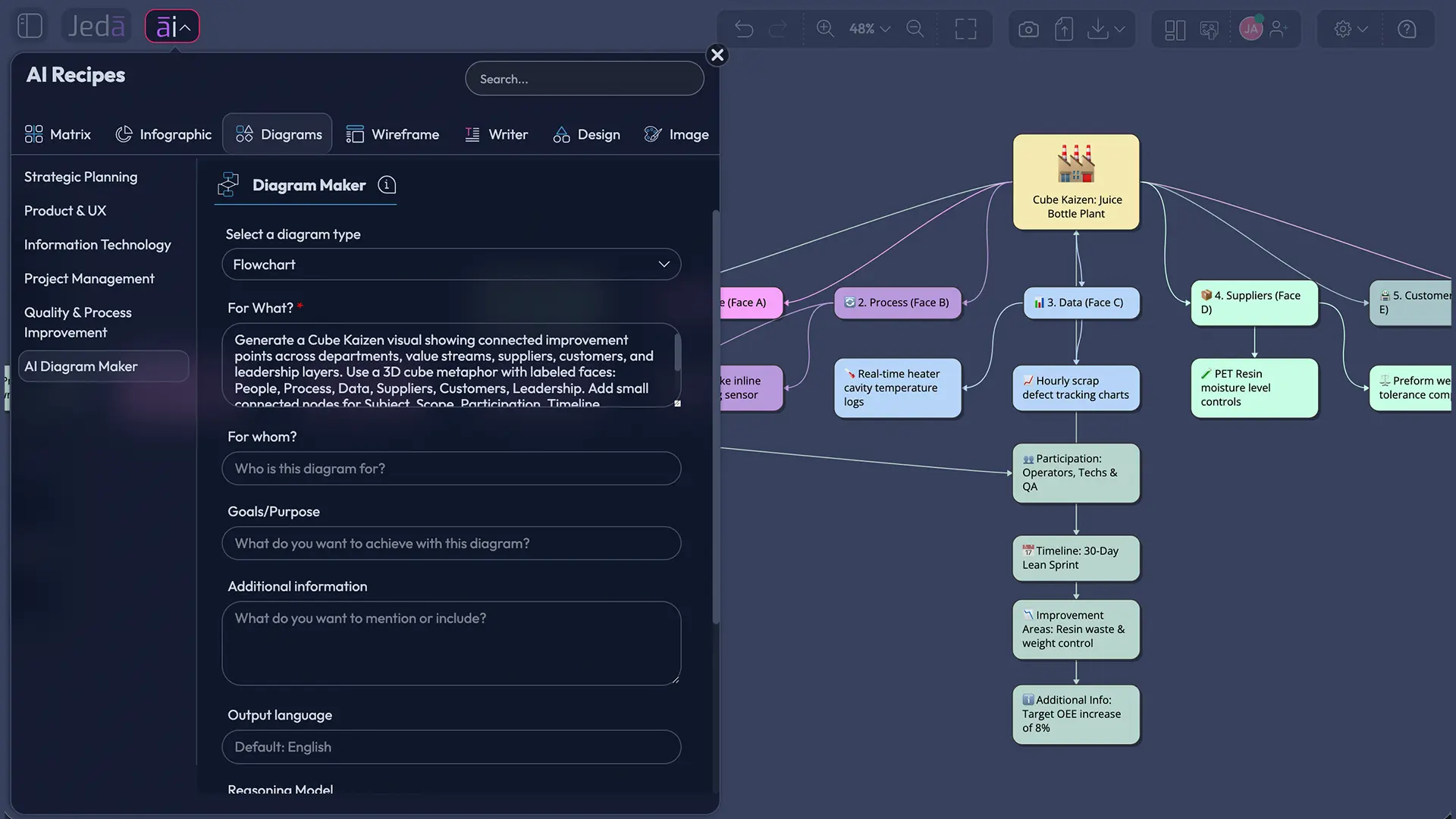Image resolution: width=1456 pixels, height=819 pixels.
Task: Zoom in with the magnifier plus icon
Action: point(825,29)
